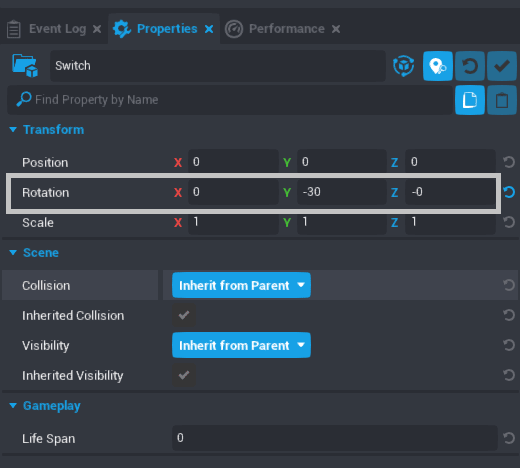Click the undo arrow button in header
Screen dimensions: 520x468
(x=470, y=66)
